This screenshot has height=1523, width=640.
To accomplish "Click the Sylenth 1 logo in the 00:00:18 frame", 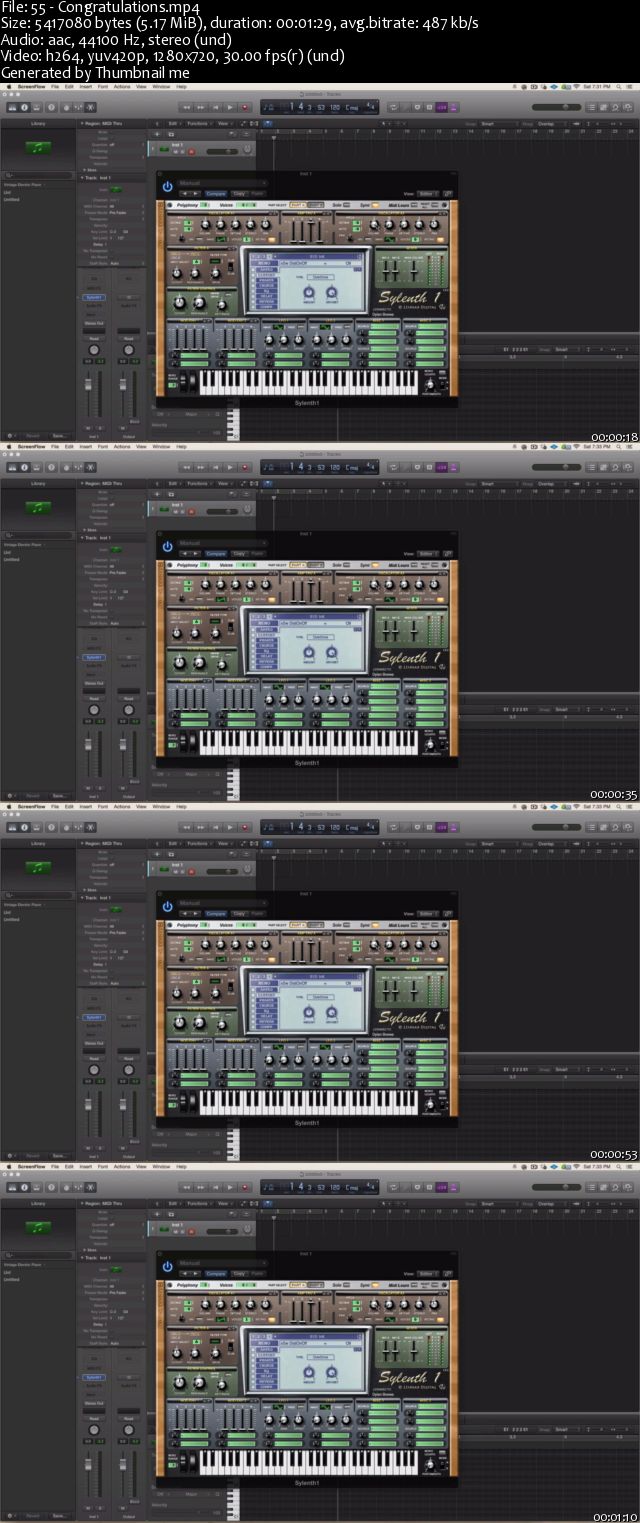I will [x=410, y=297].
